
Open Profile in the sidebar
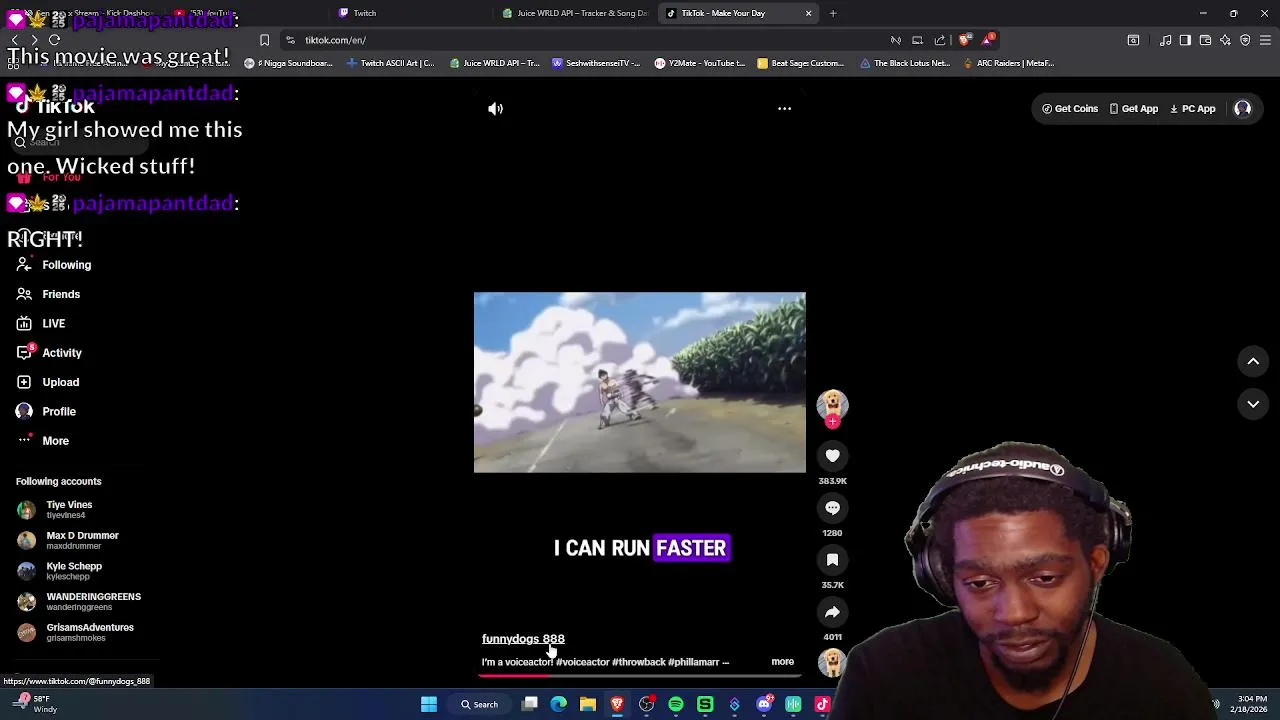tap(46, 411)
